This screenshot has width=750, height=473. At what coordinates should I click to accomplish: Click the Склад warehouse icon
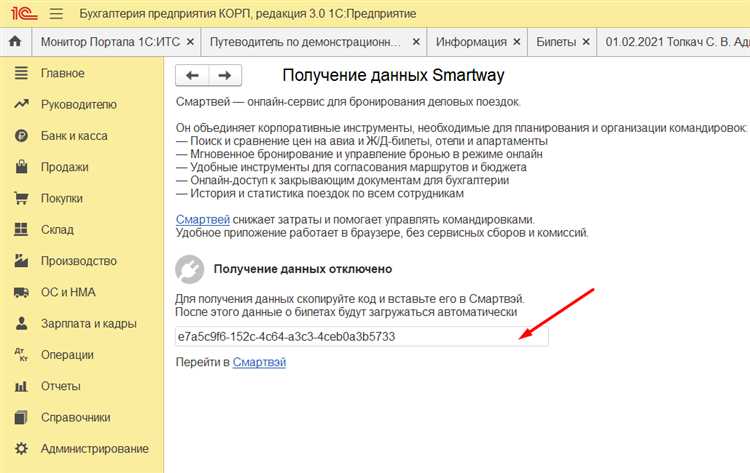tap(21, 230)
